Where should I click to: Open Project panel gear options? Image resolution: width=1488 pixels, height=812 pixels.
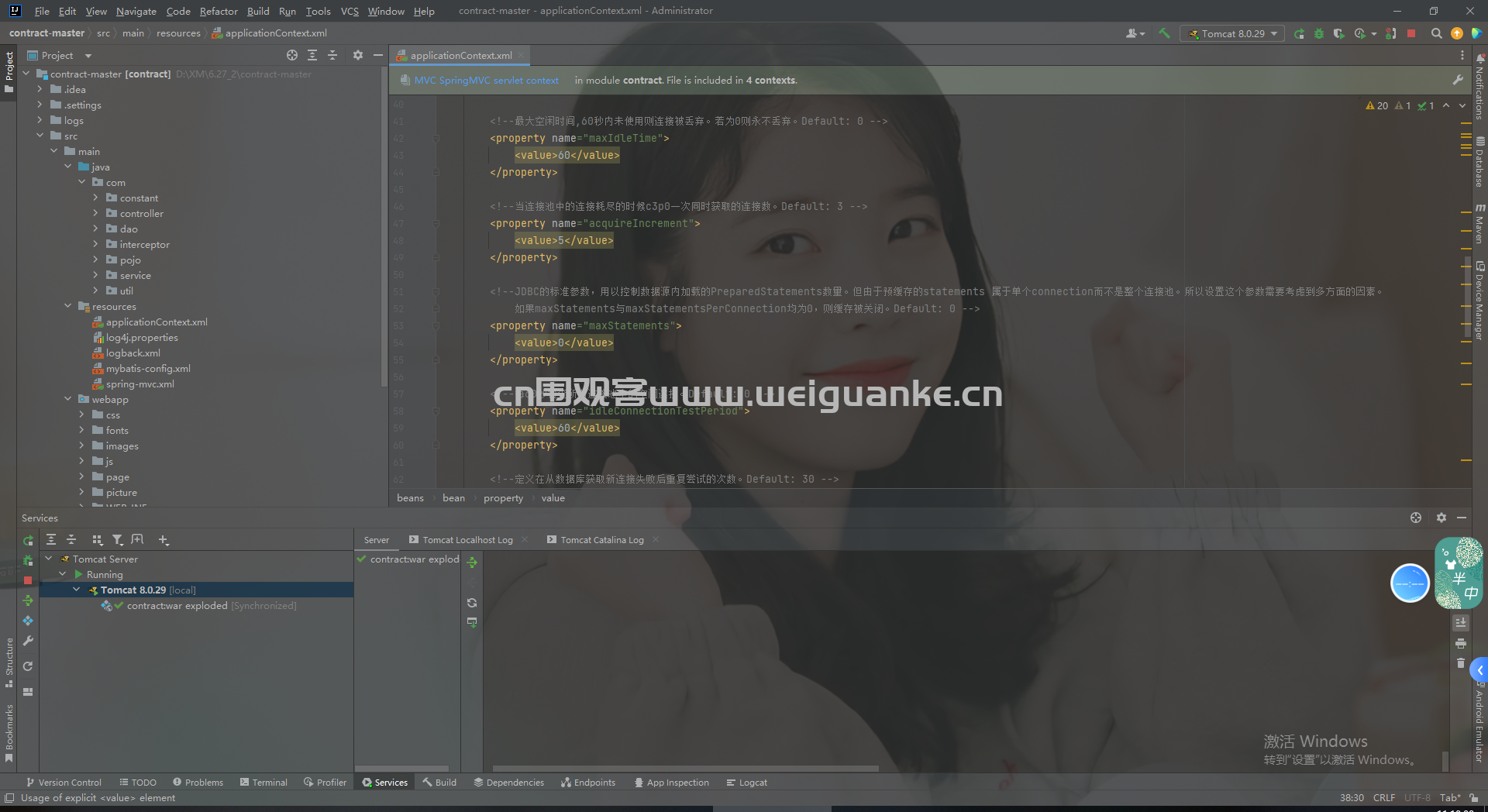tap(357, 55)
